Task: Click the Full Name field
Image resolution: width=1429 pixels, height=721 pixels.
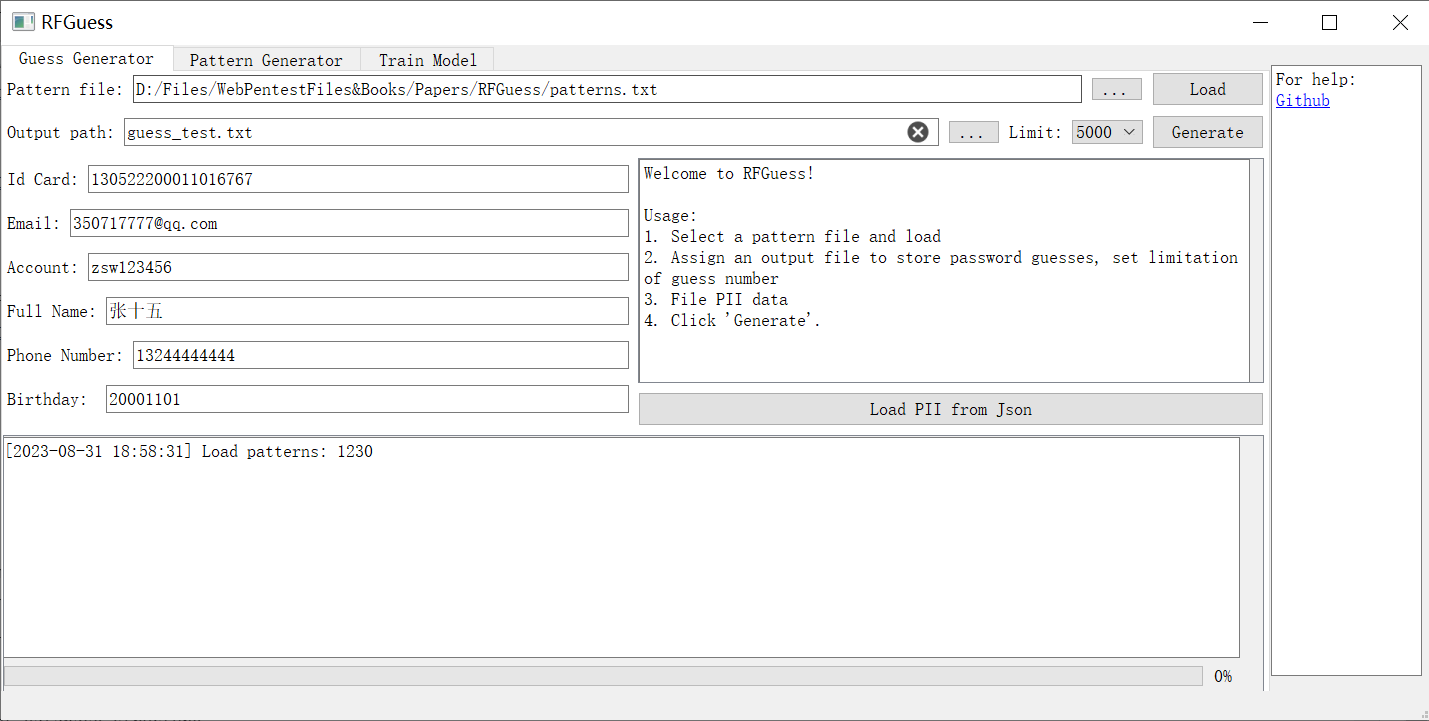Action: click(x=367, y=311)
